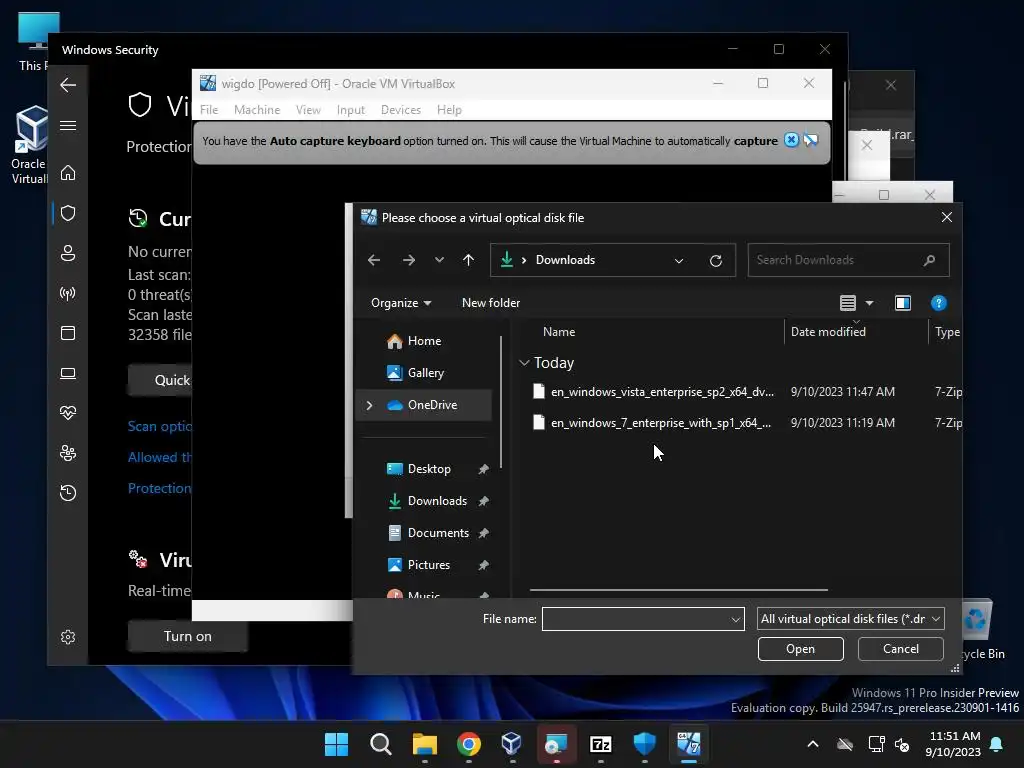Refresh the Downloads folder view
The height and width of the screenshot is (768, 1024).
pos(716,261)
